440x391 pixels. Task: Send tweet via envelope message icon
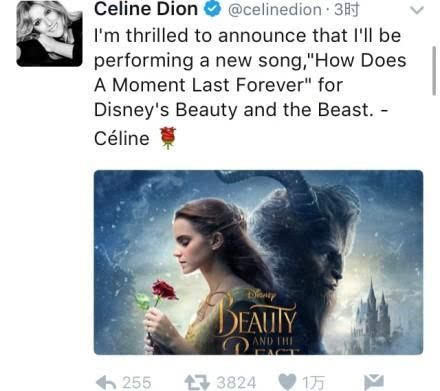pos(374,381)
